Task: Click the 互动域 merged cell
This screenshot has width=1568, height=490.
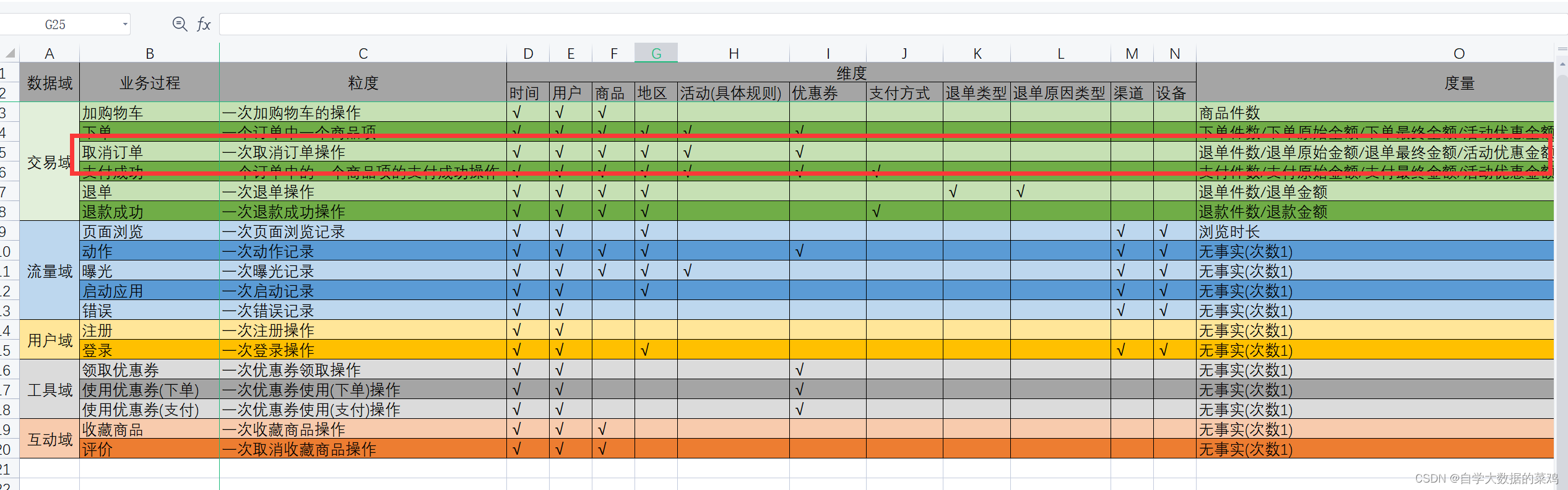Action: [50, 439]
